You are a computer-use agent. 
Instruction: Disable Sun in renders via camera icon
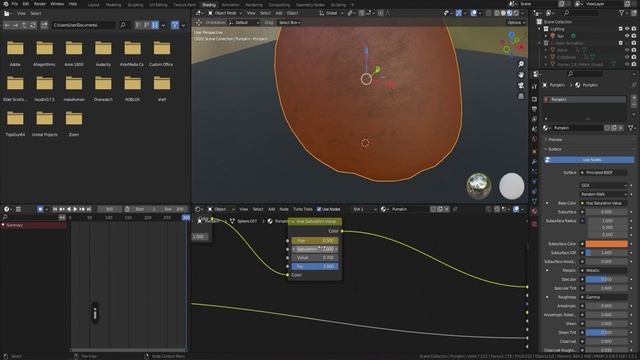coord(633,36)
